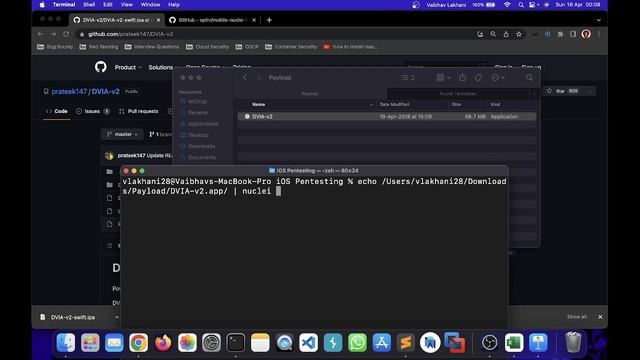Viewport: 640px width, 360px height.
Task: Star the DVIA-v2 repository
Action: [x=564, y=91]
